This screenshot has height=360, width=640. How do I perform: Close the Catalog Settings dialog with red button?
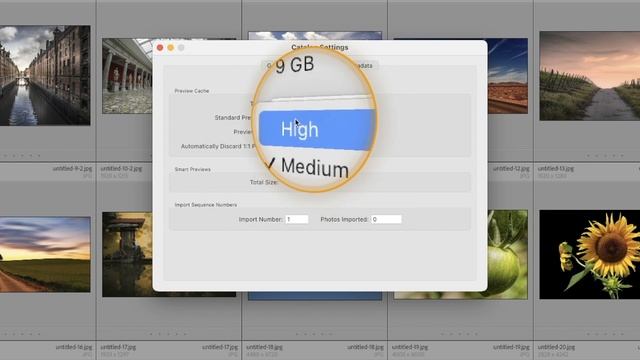(160, 48)
